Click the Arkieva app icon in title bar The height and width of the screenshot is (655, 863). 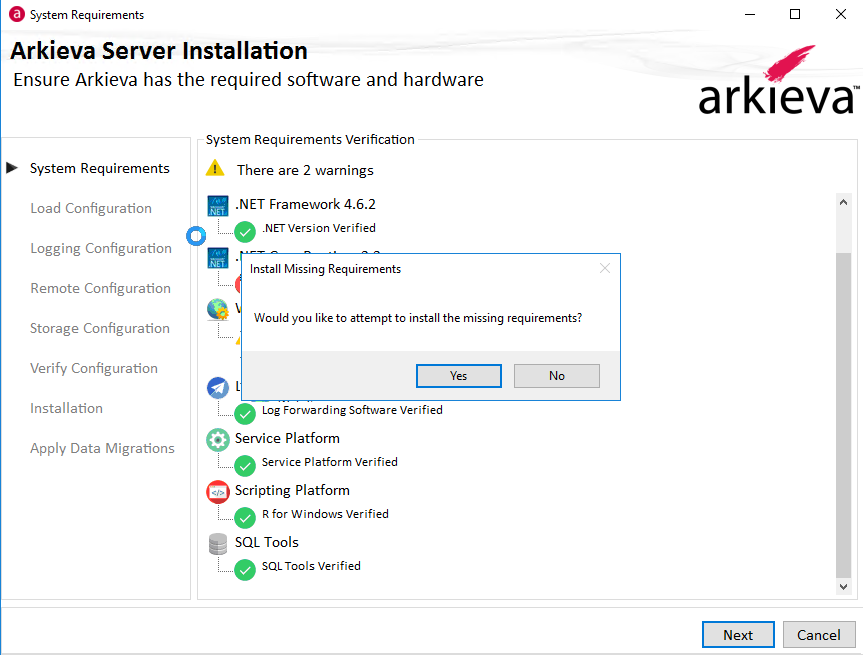click(17, 14)
